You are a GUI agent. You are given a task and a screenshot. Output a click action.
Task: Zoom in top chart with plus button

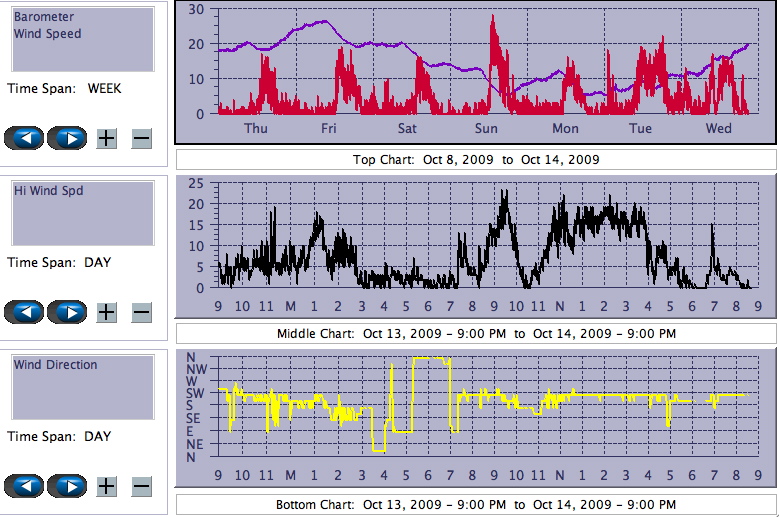point(106,138)
